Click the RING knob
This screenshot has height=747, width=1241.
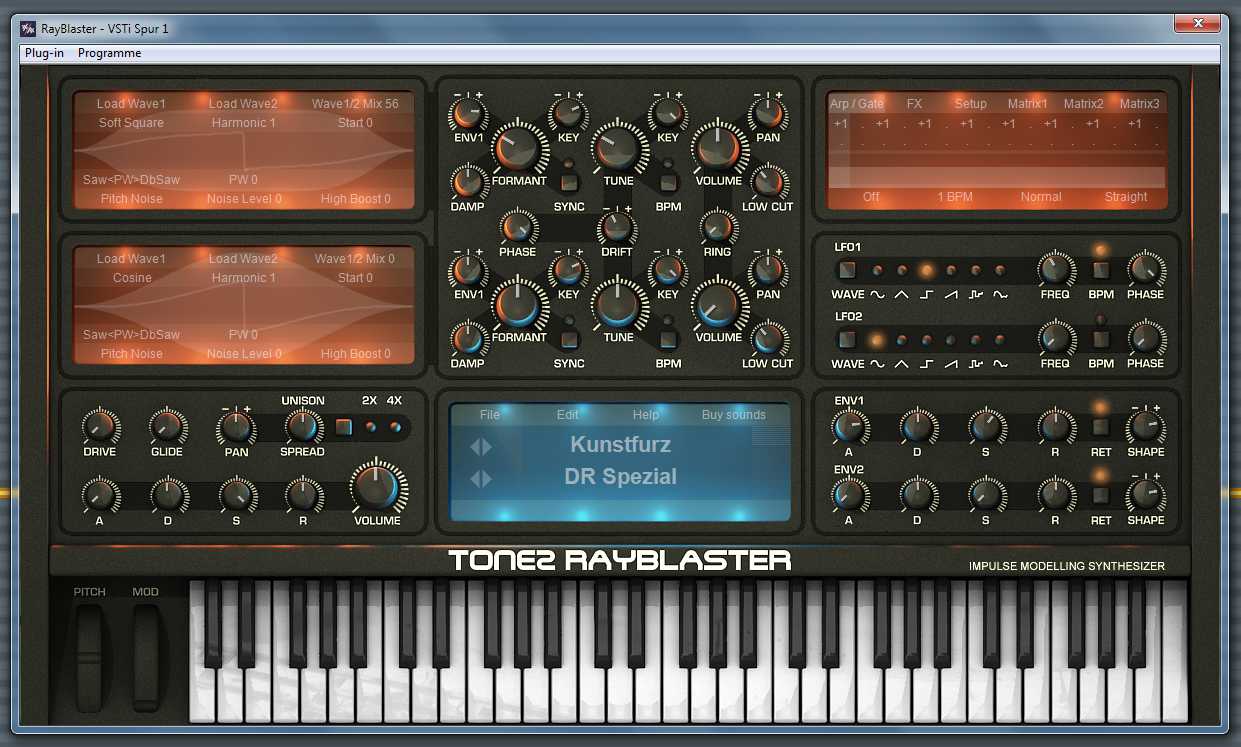717,229
